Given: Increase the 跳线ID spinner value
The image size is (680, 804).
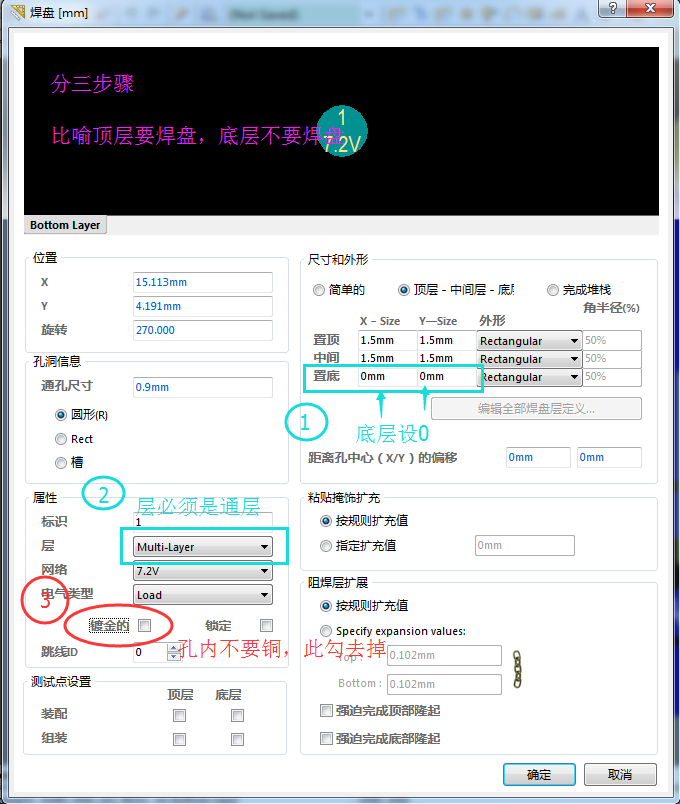Looking at the screenshot, I should 174,648.
